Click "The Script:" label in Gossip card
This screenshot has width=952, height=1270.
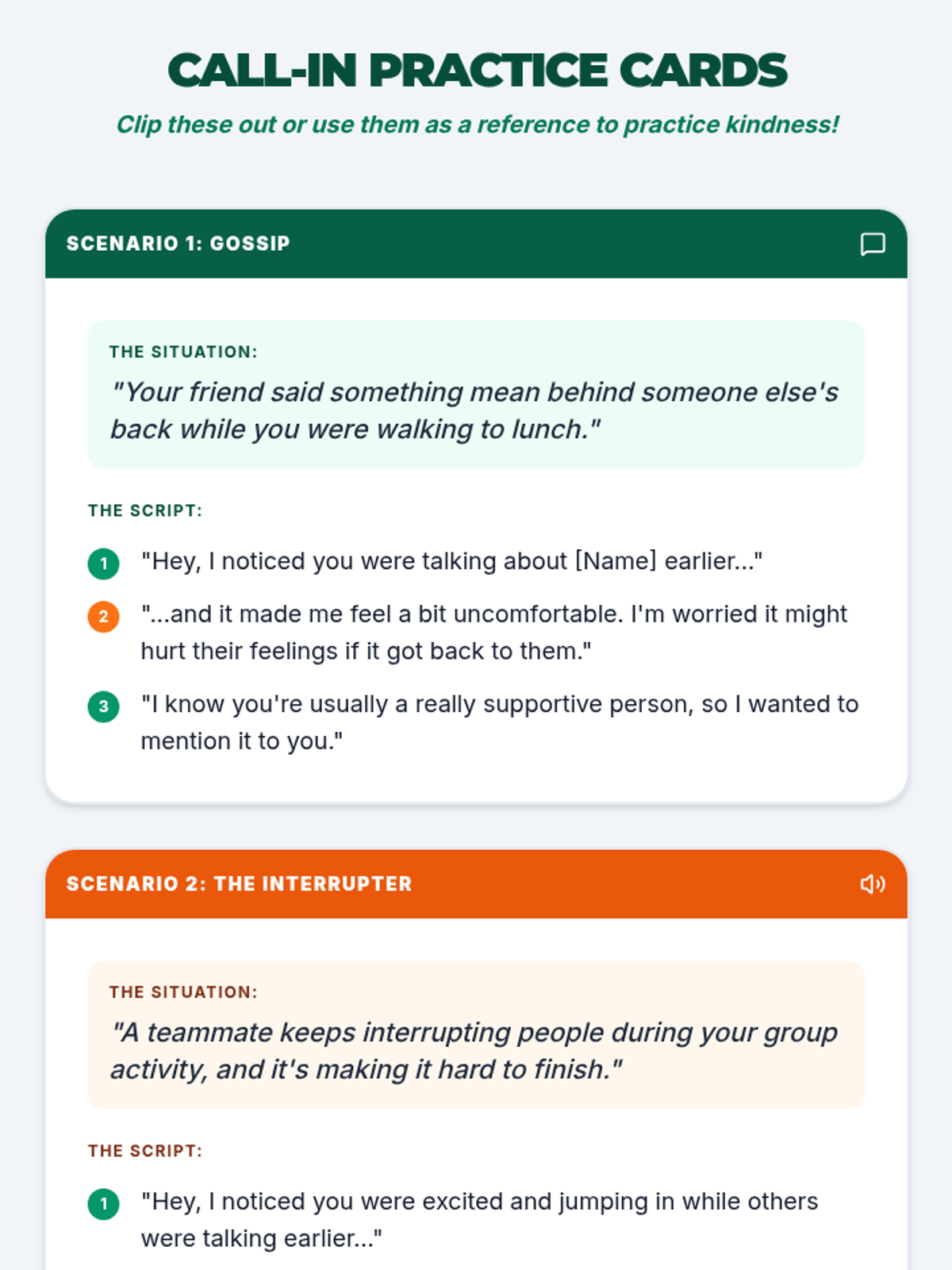click(145, 510)
